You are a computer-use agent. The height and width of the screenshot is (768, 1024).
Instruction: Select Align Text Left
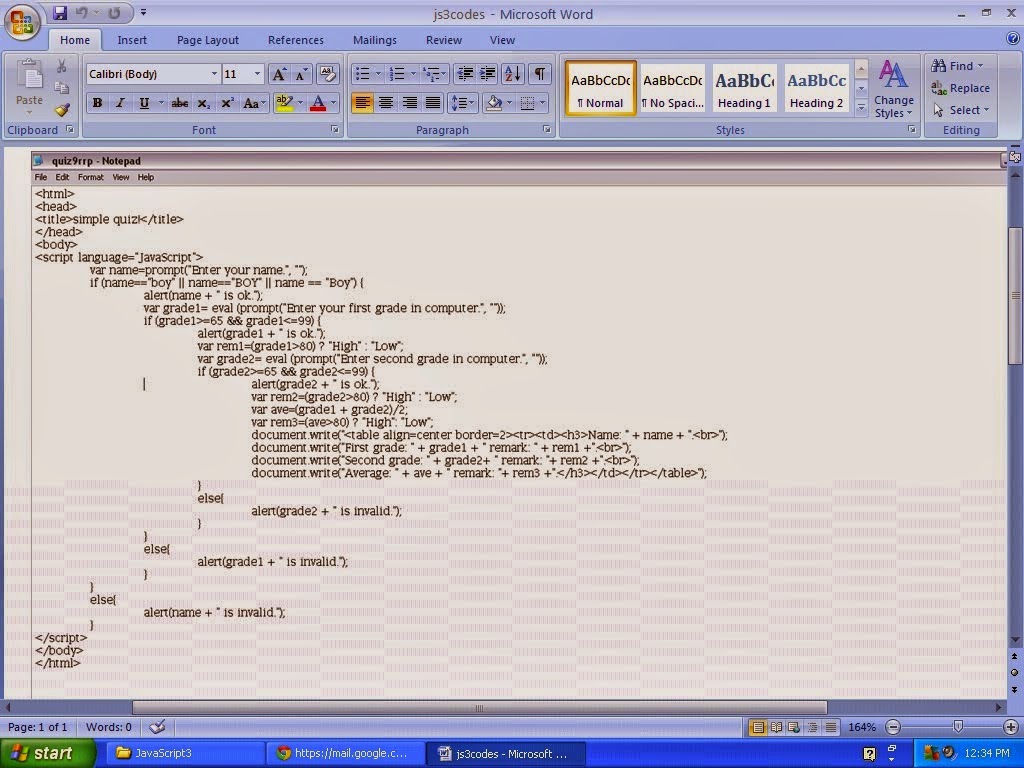362,103
